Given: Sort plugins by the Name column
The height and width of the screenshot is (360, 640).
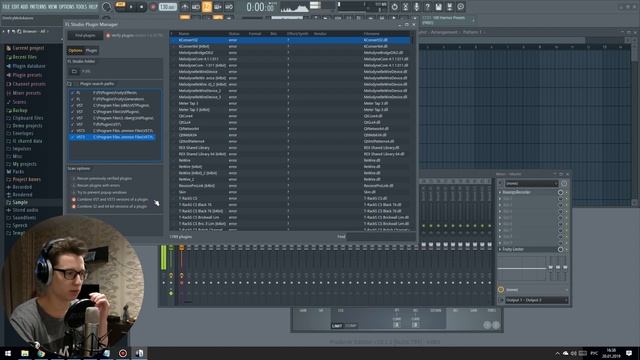Looking at the screenshot, I should click(x=184, y=33).
